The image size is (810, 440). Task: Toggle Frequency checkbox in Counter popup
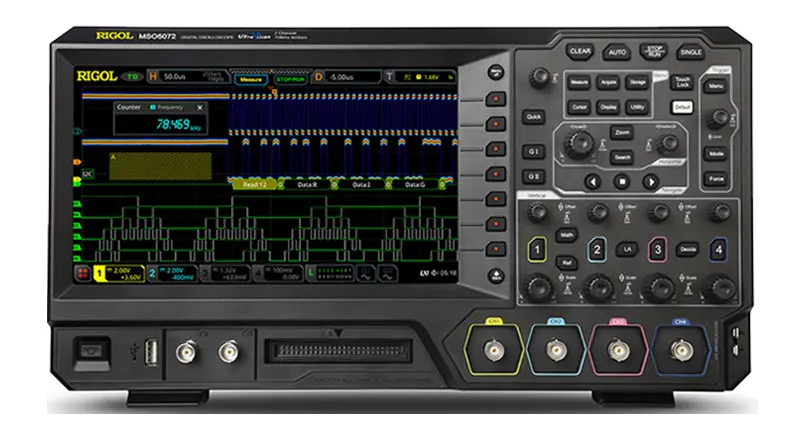(152, 107)
